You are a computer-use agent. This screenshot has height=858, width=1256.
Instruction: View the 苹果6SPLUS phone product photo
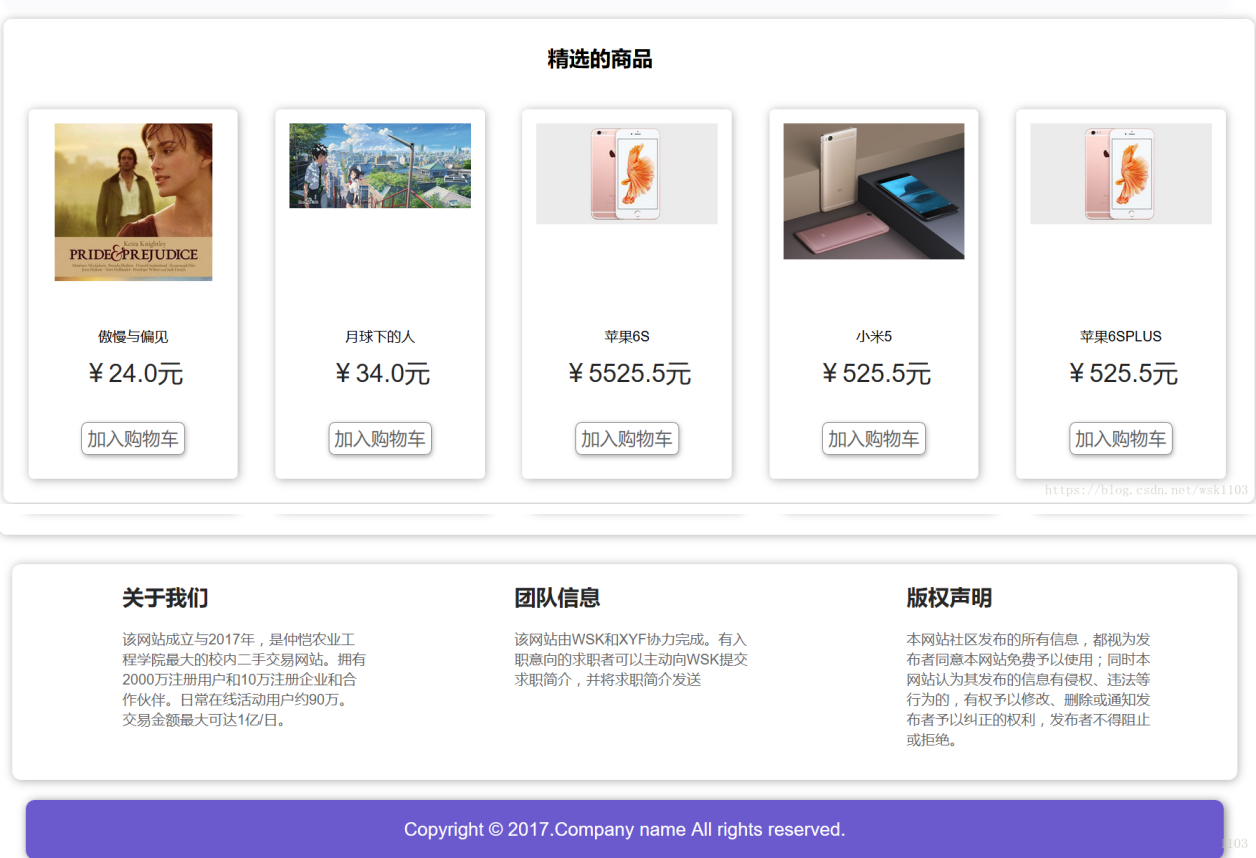(x=1121, y=174)
